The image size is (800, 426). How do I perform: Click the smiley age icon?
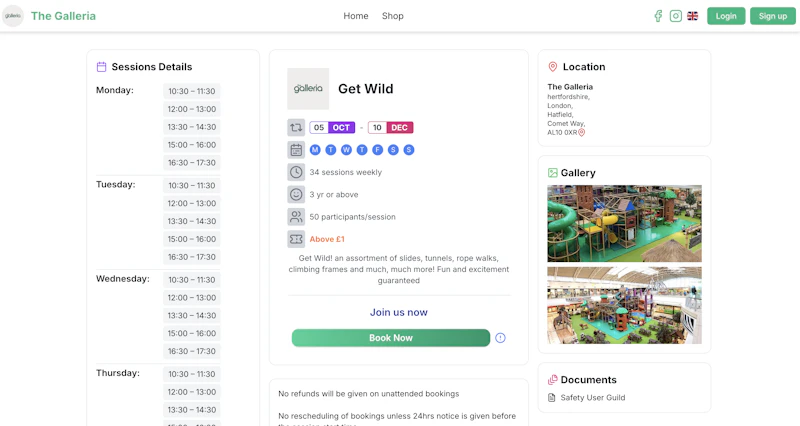296,194
